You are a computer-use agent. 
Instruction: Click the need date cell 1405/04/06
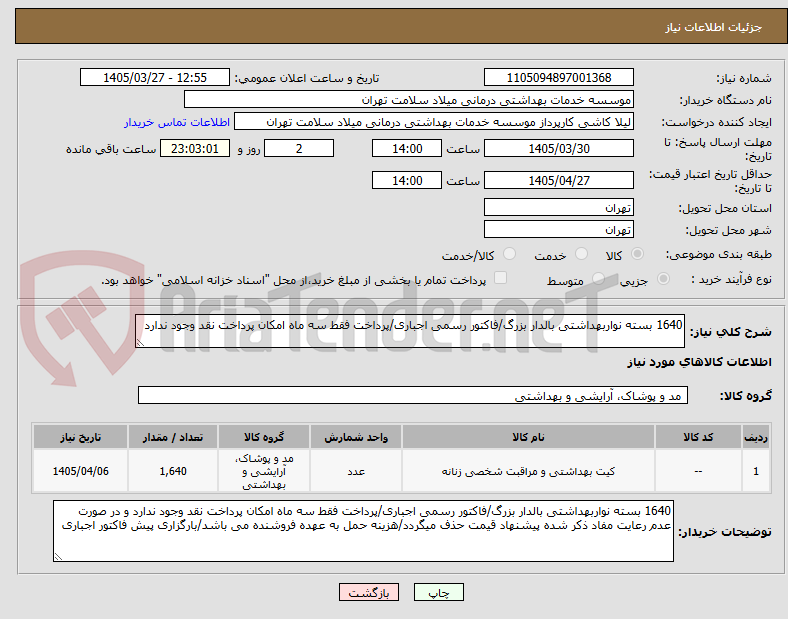pyautogui.click(x=80, y=471)
